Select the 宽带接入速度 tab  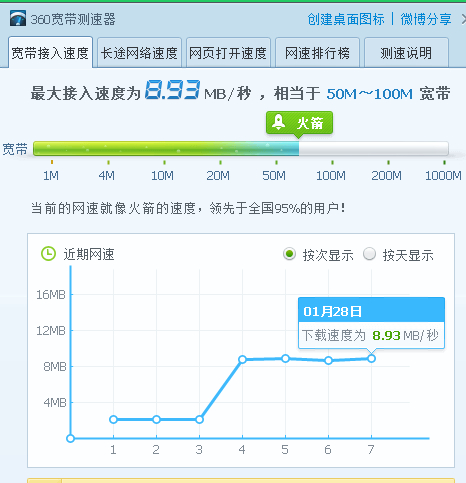(x=50, y=53)
